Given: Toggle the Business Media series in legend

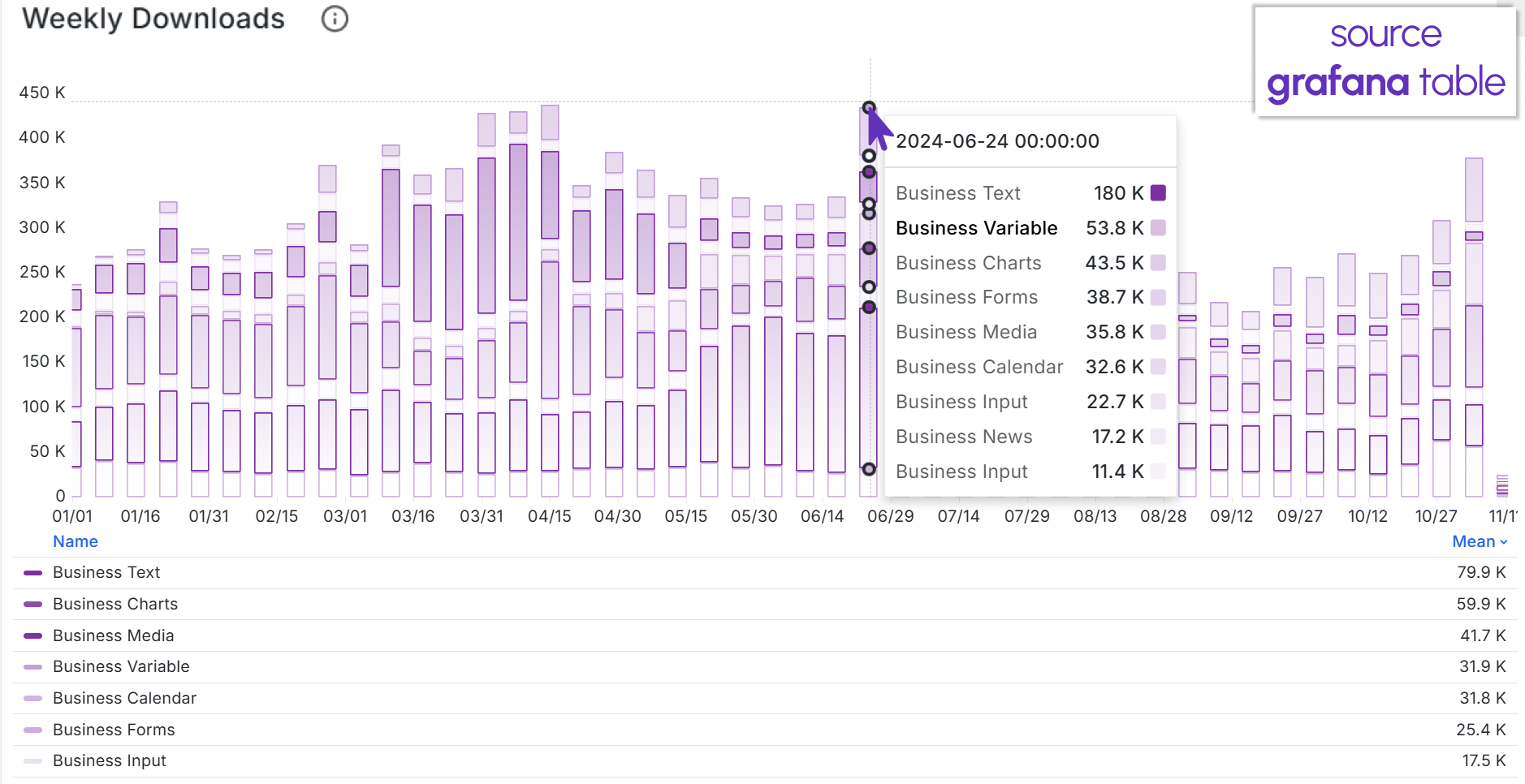Looking at the screenshot, I should point(114,635).
